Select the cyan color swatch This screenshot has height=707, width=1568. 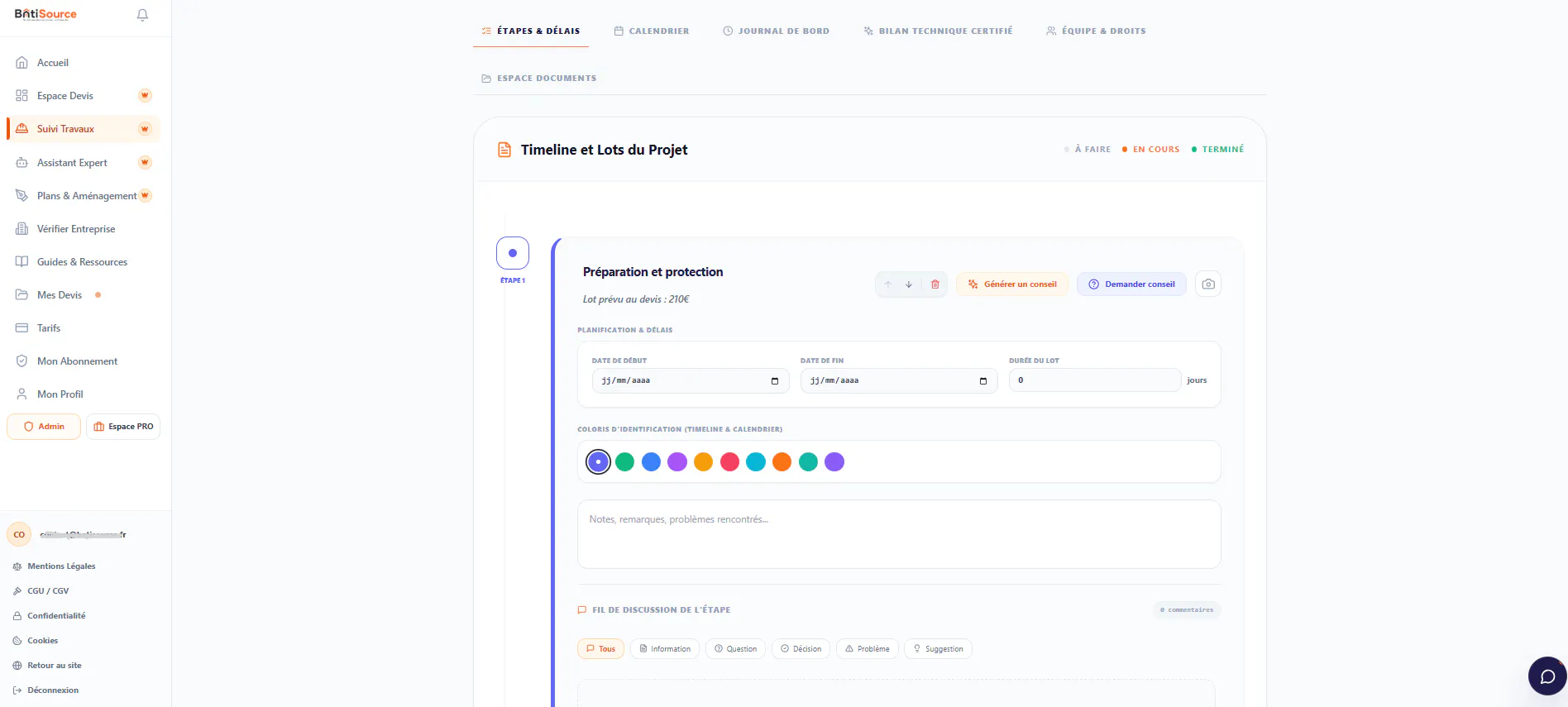pos(756,462)
